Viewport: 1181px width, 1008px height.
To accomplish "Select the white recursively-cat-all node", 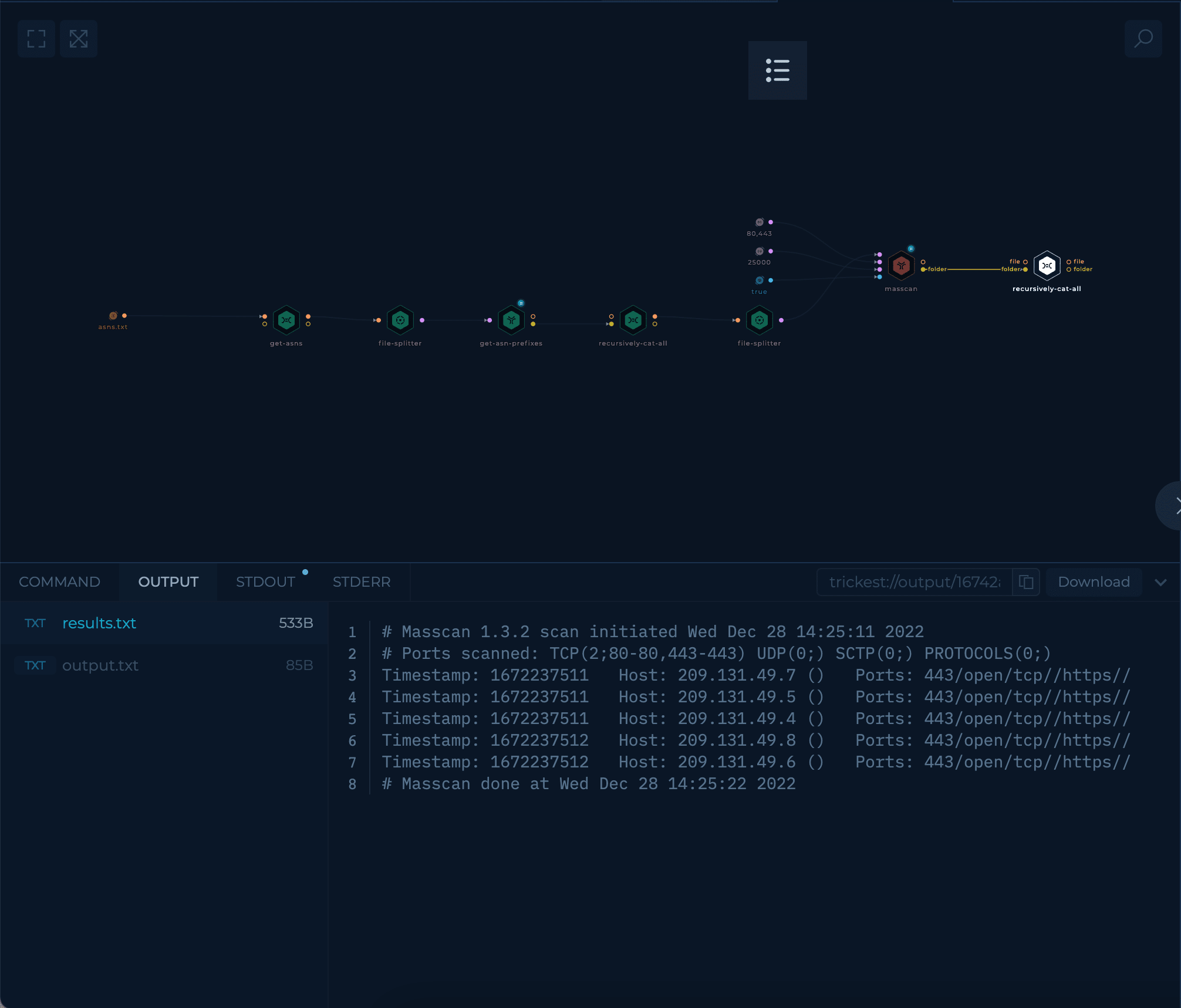I will pyautogui.click(x=1047, y=266).
